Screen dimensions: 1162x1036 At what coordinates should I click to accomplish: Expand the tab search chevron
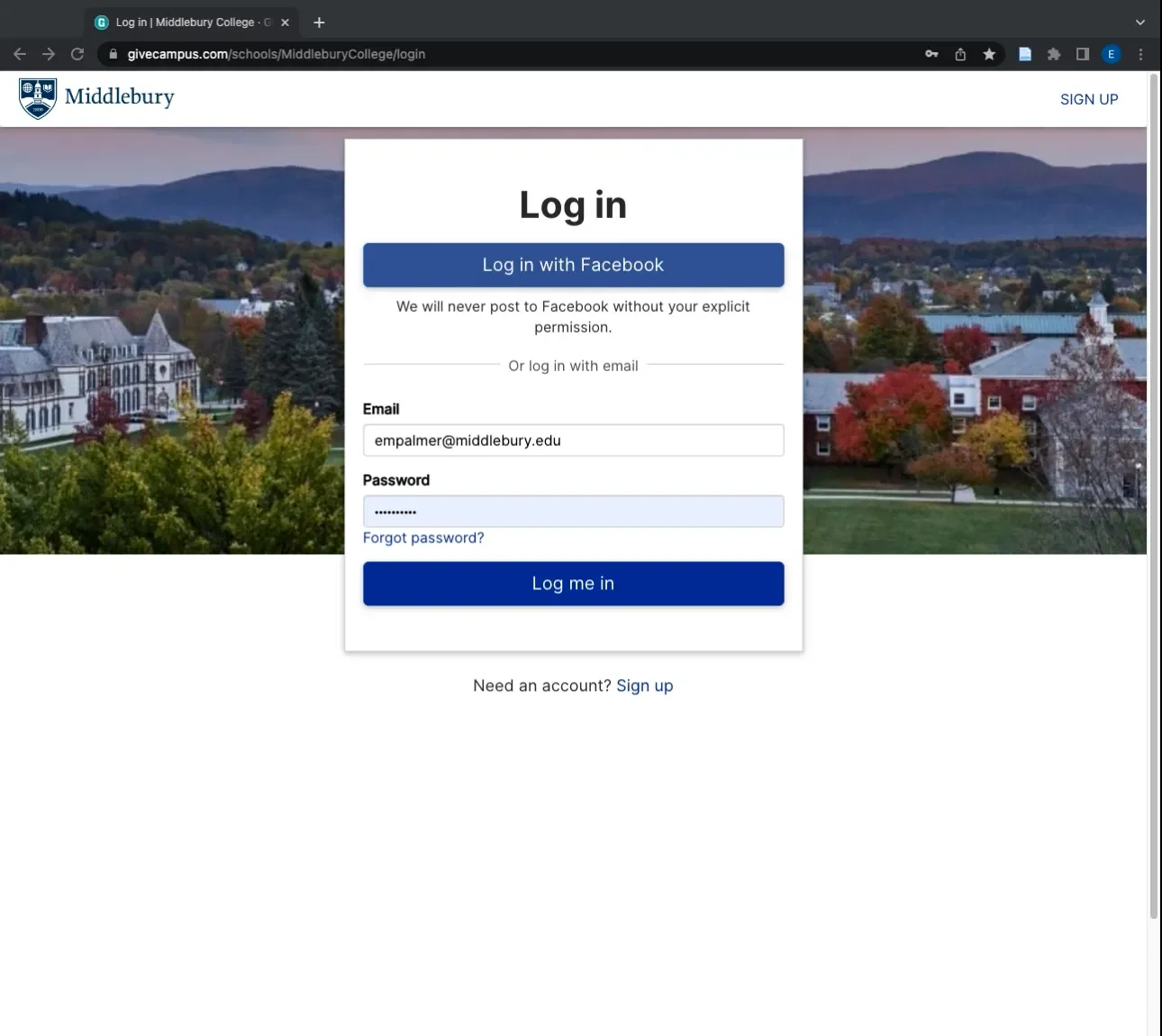(1140, 23)
